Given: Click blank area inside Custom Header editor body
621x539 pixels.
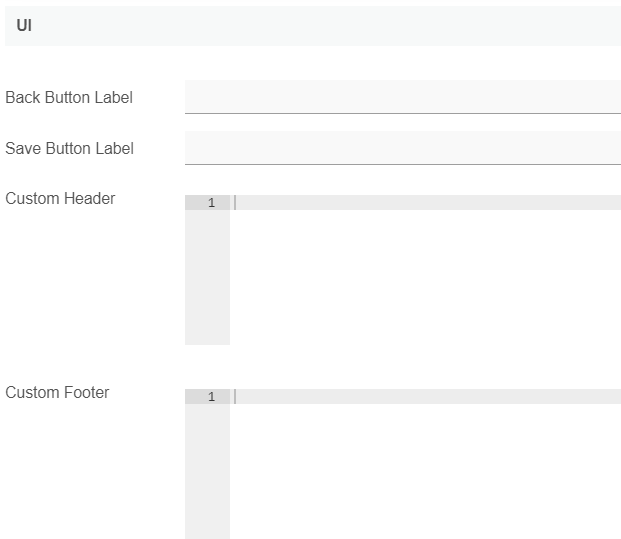Looking at the screenshot, I should tap(425, 277).
